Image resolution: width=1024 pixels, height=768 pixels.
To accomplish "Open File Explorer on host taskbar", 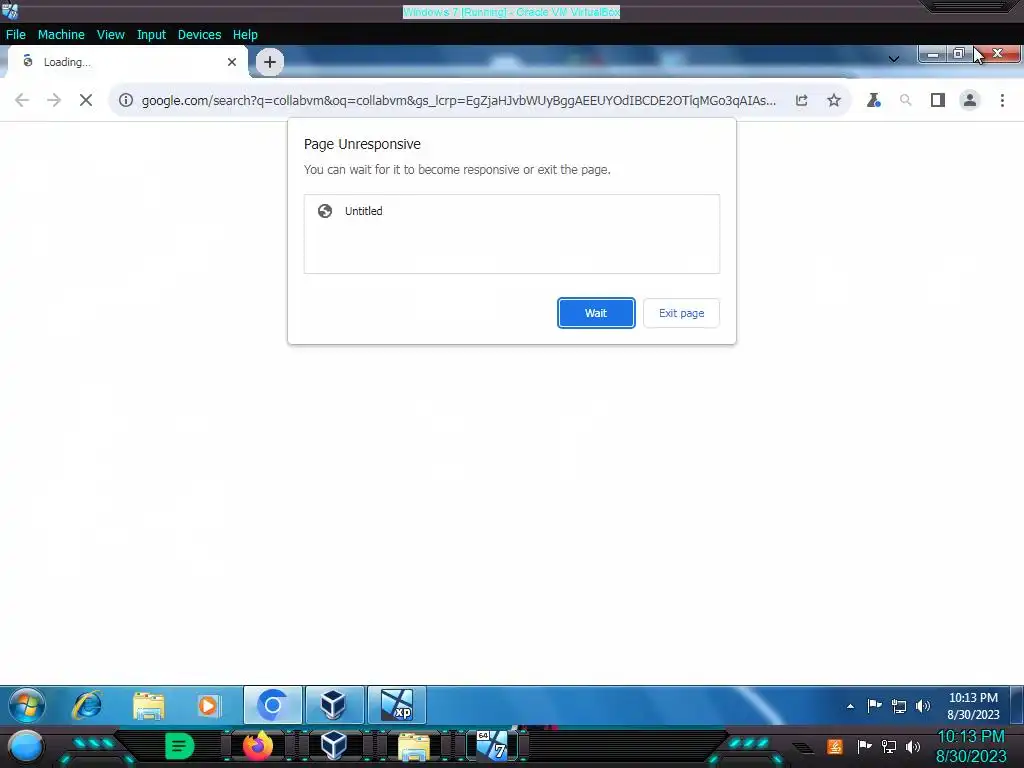I will tap(413, 747).
